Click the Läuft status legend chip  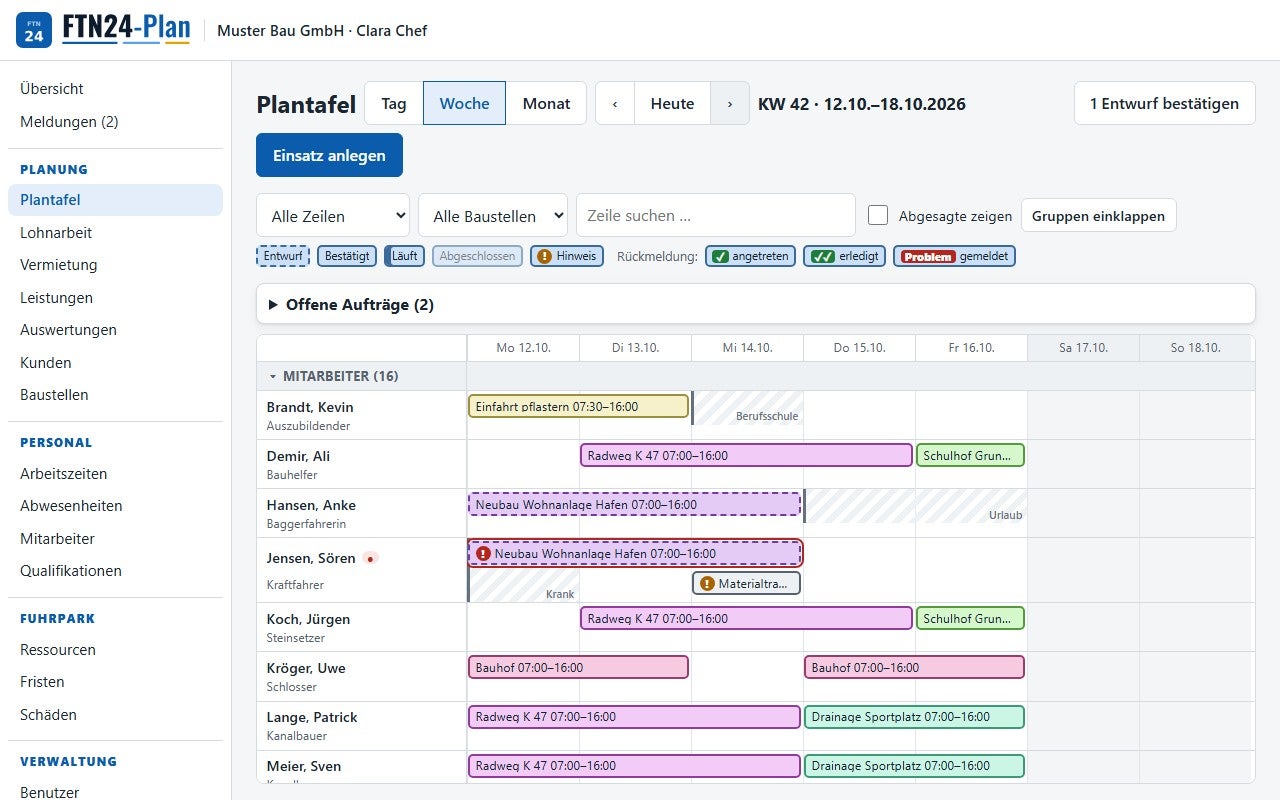click(x=404, y=256)
